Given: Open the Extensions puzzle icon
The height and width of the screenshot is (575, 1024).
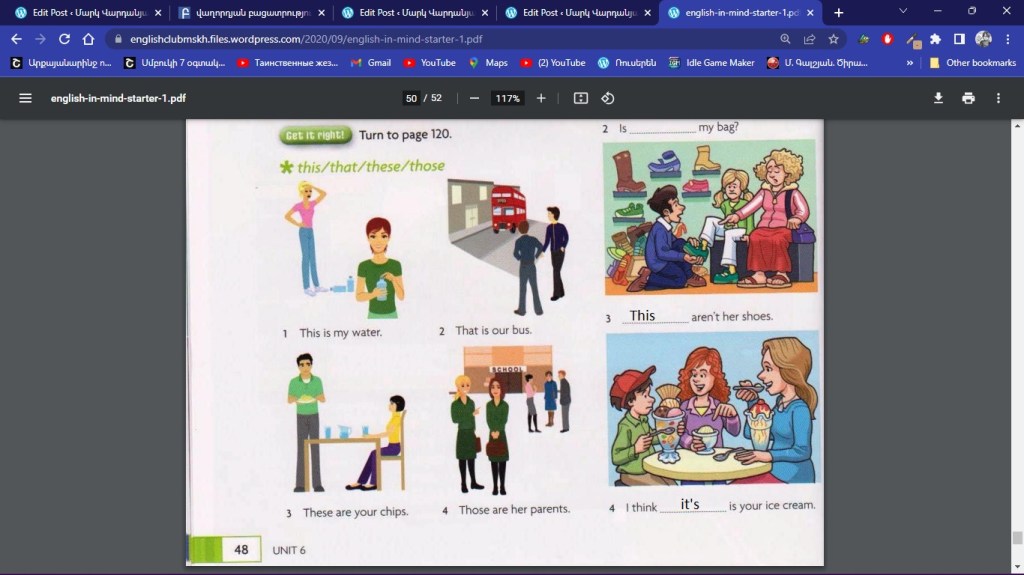Looking at the screenshot, I should pyautogui.click(x=935, y=39).
